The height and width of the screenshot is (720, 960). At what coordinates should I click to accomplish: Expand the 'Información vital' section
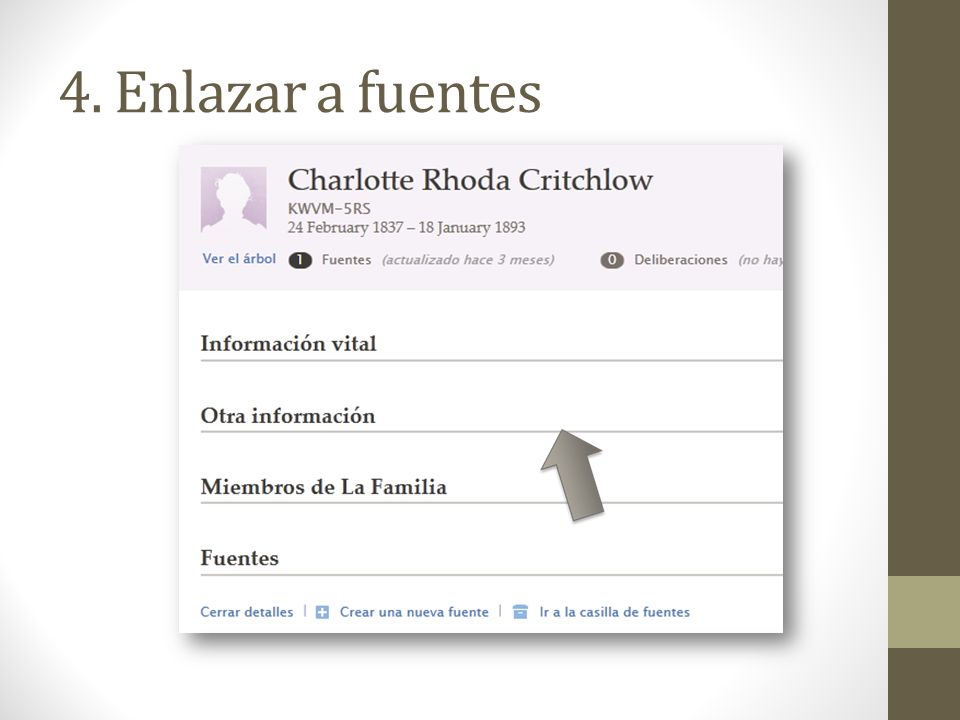point(288,343)
